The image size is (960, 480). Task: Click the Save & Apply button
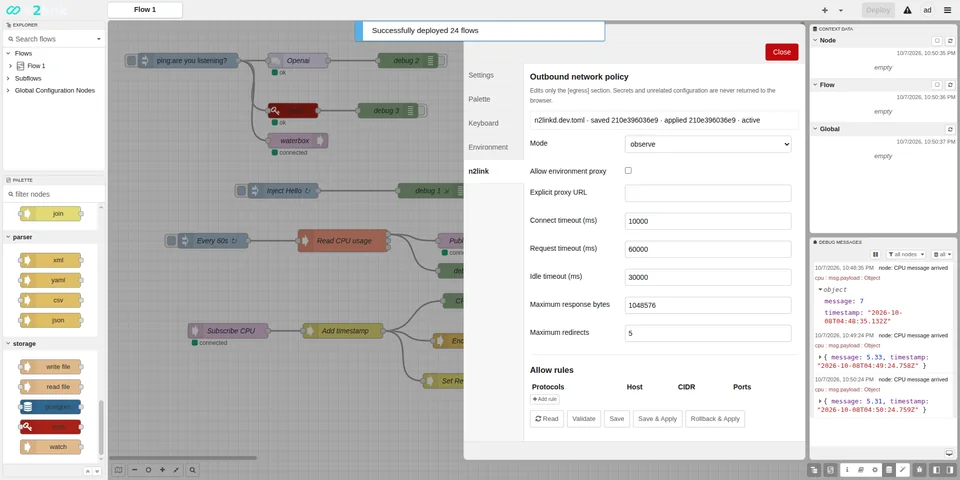(x=658, y=419)
